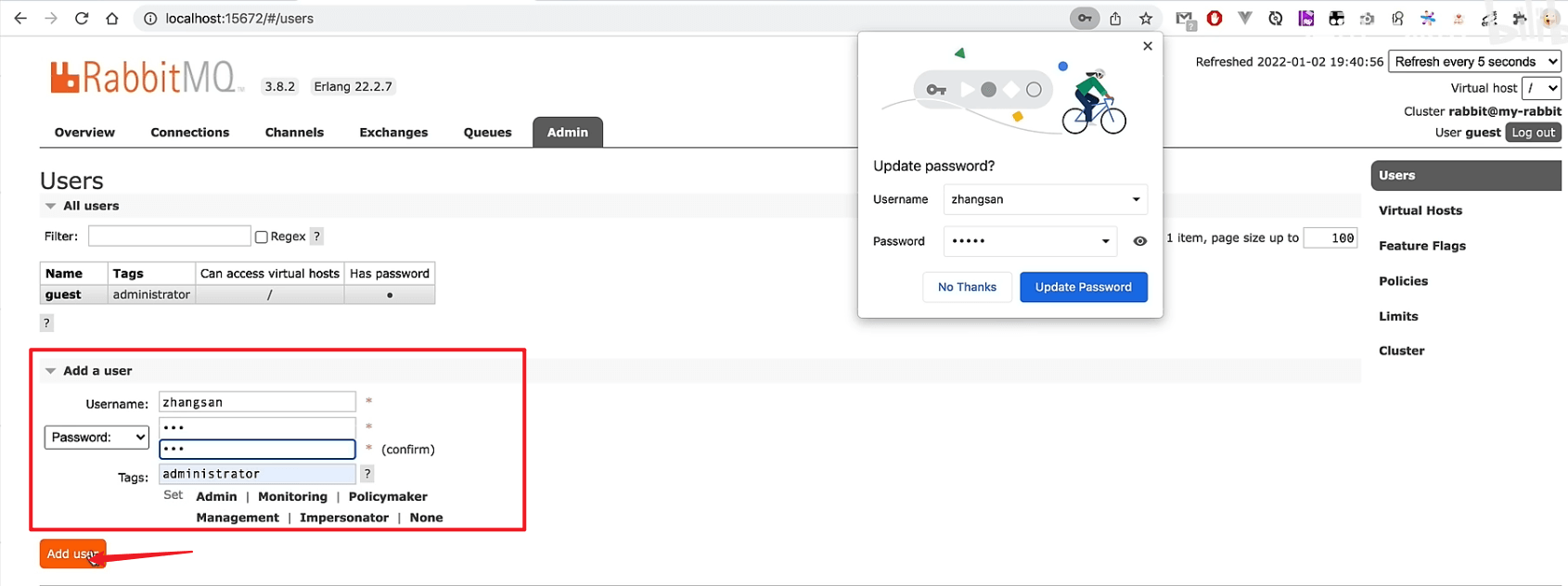The image size is (1568, 586).
Task: Open the browser home page
Action: pyautogui.click(x=112, y=19)
